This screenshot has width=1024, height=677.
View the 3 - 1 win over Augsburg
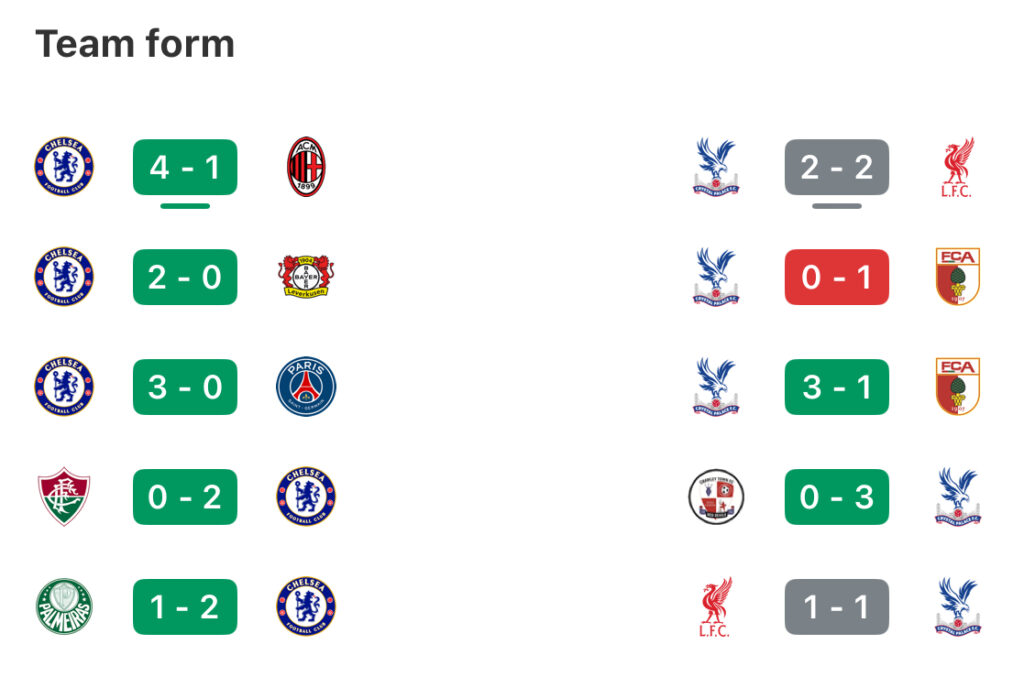click(837, 386)
